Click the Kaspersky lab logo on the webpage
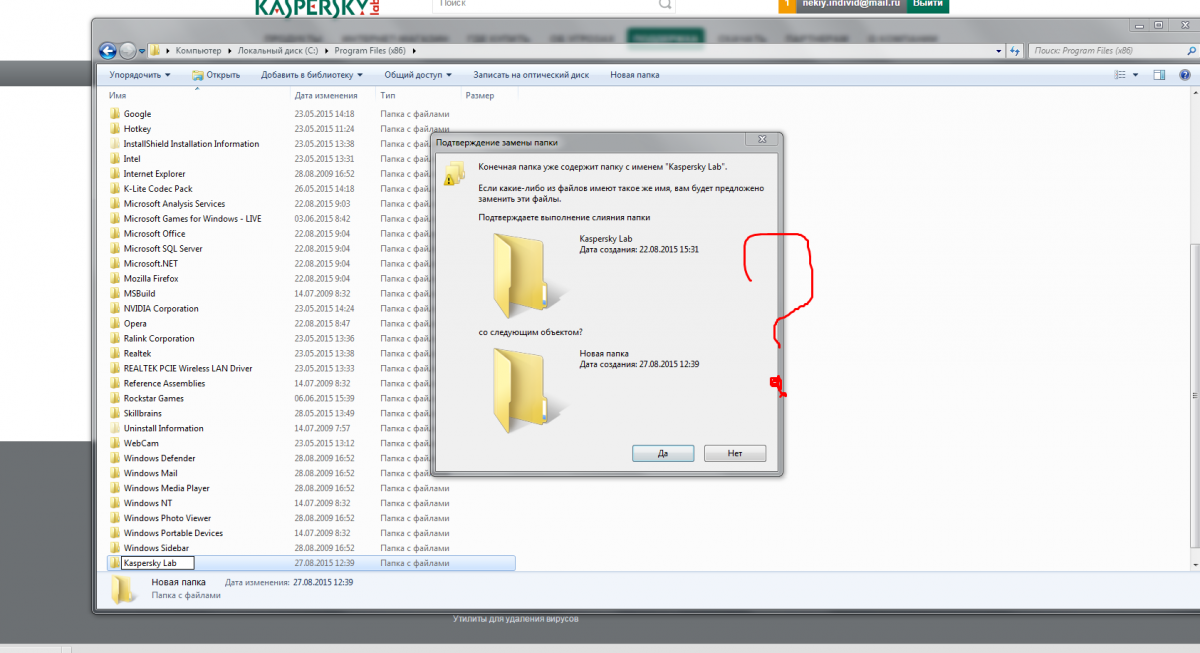This screenshot has width=1200, height=653. [318, 8]
